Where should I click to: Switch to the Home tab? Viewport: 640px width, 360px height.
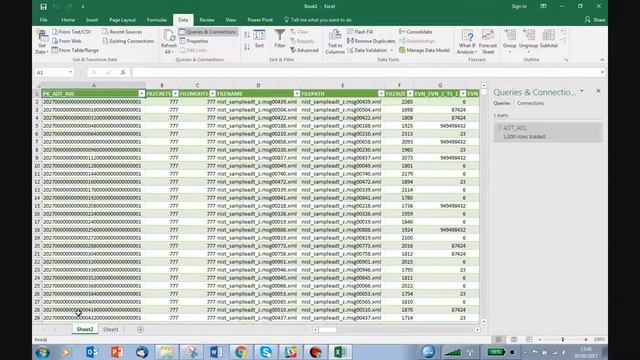click(68, 20)
